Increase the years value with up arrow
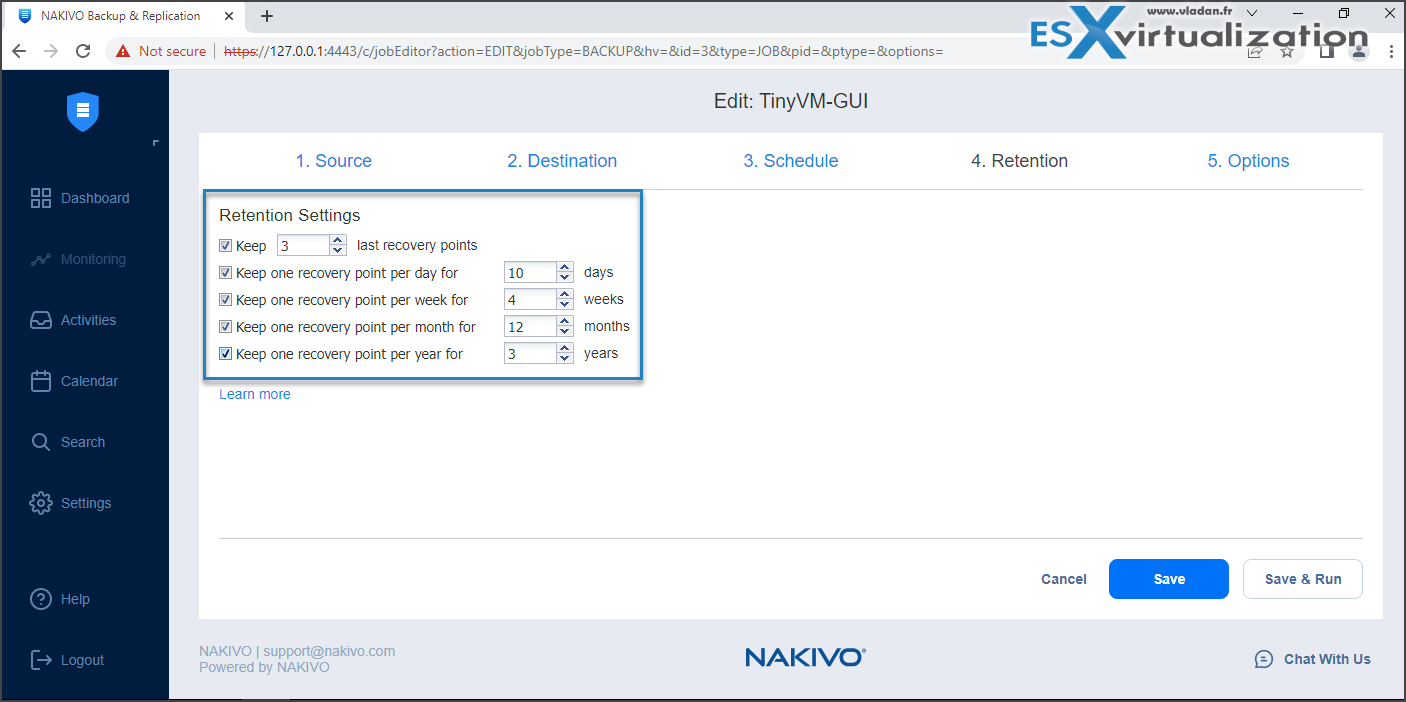This screenshot has width=1406, height=702. [565, 348]
